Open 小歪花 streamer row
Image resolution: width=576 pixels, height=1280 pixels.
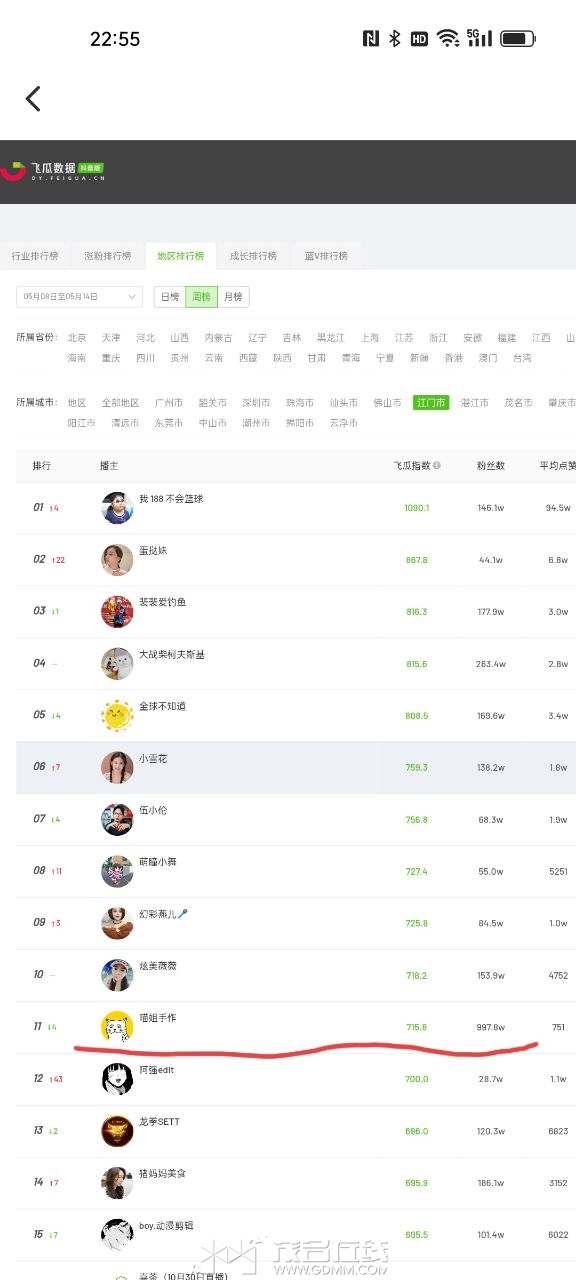click(x=296, y=767)
